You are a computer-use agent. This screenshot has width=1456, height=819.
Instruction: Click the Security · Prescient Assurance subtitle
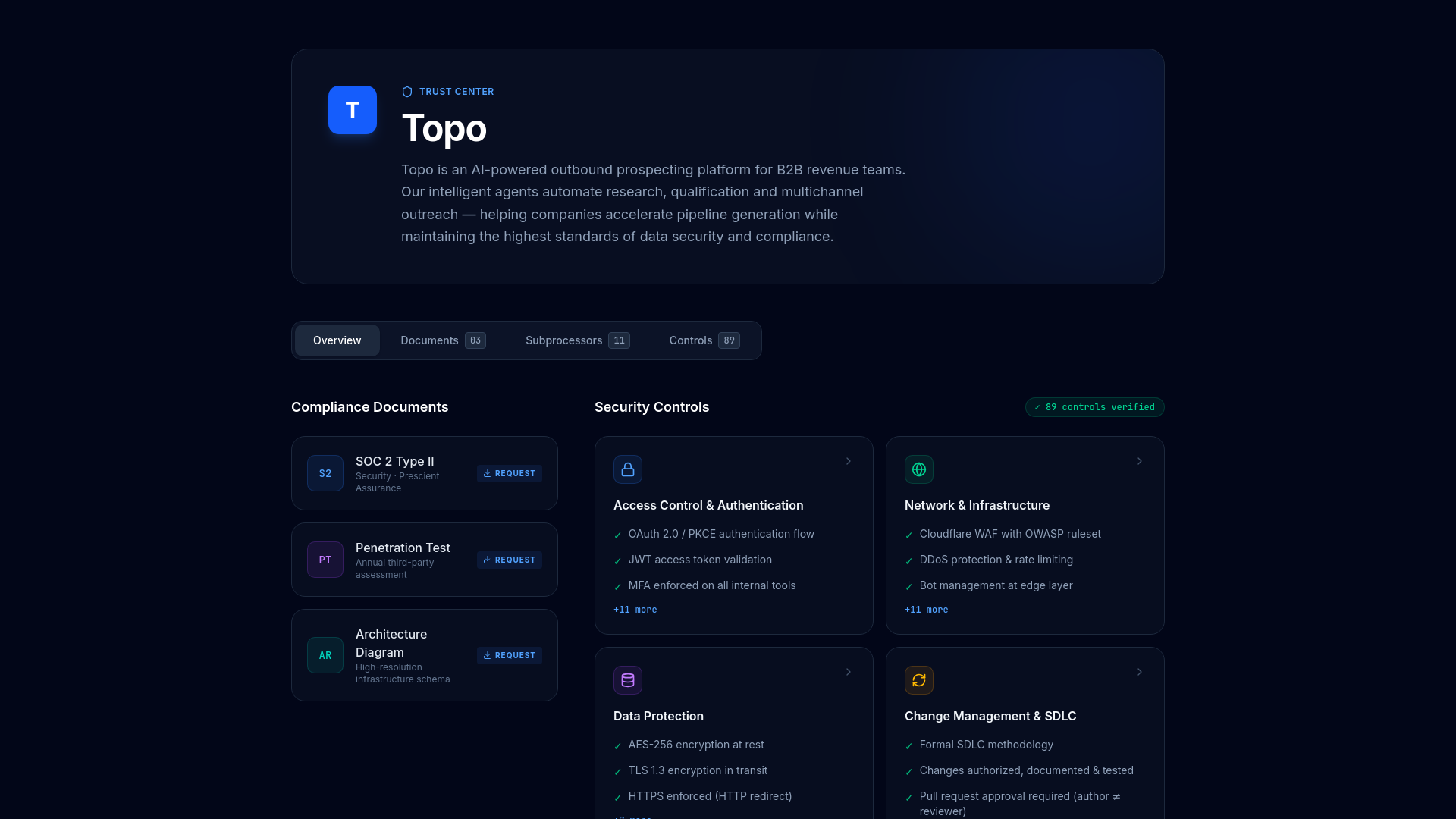coord(397,482)
